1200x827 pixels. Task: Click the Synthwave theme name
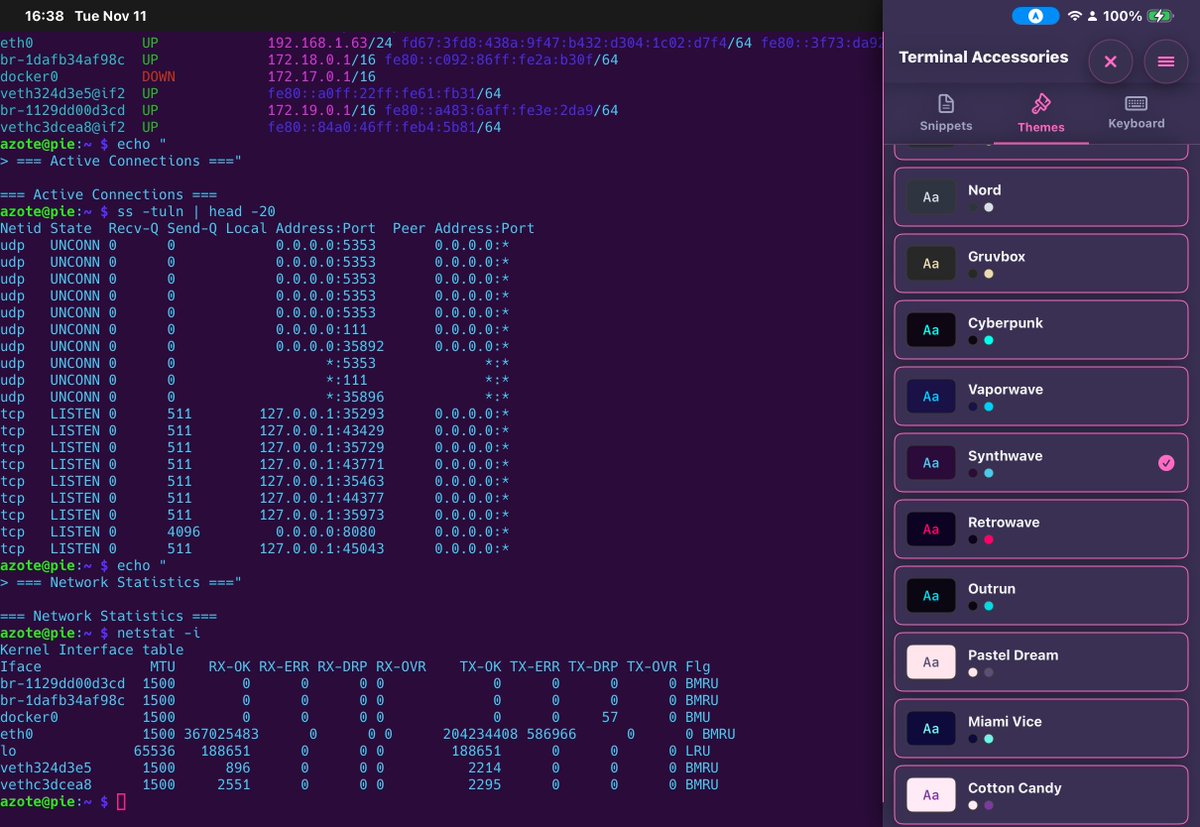click(1005, 456)
